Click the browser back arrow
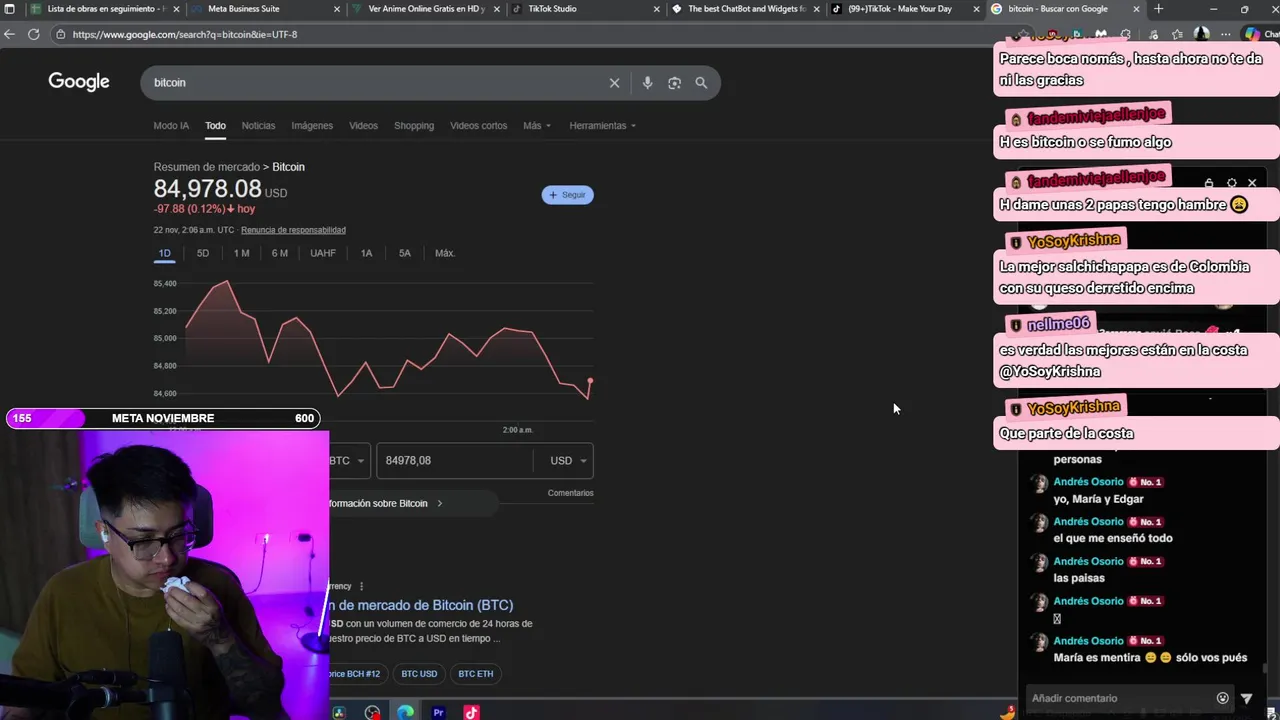Viewport: 1280px width, 720px height. (x=9, y=34)
